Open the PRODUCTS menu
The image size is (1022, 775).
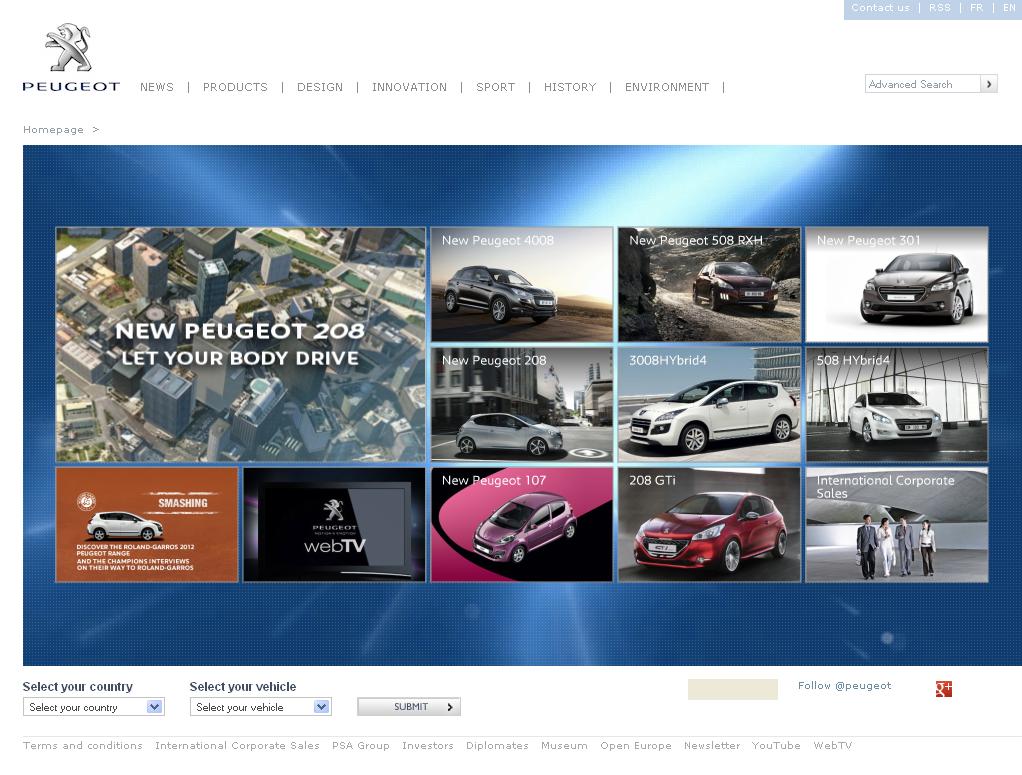[235, 87]
